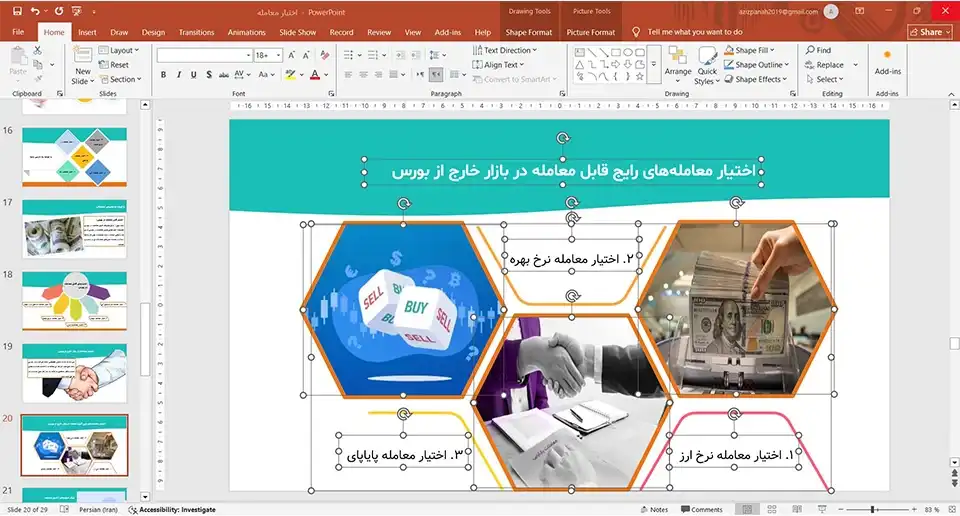Open the Transitions tab
Viewport: 960px width, 516px height.
click(x=197, y=32)
